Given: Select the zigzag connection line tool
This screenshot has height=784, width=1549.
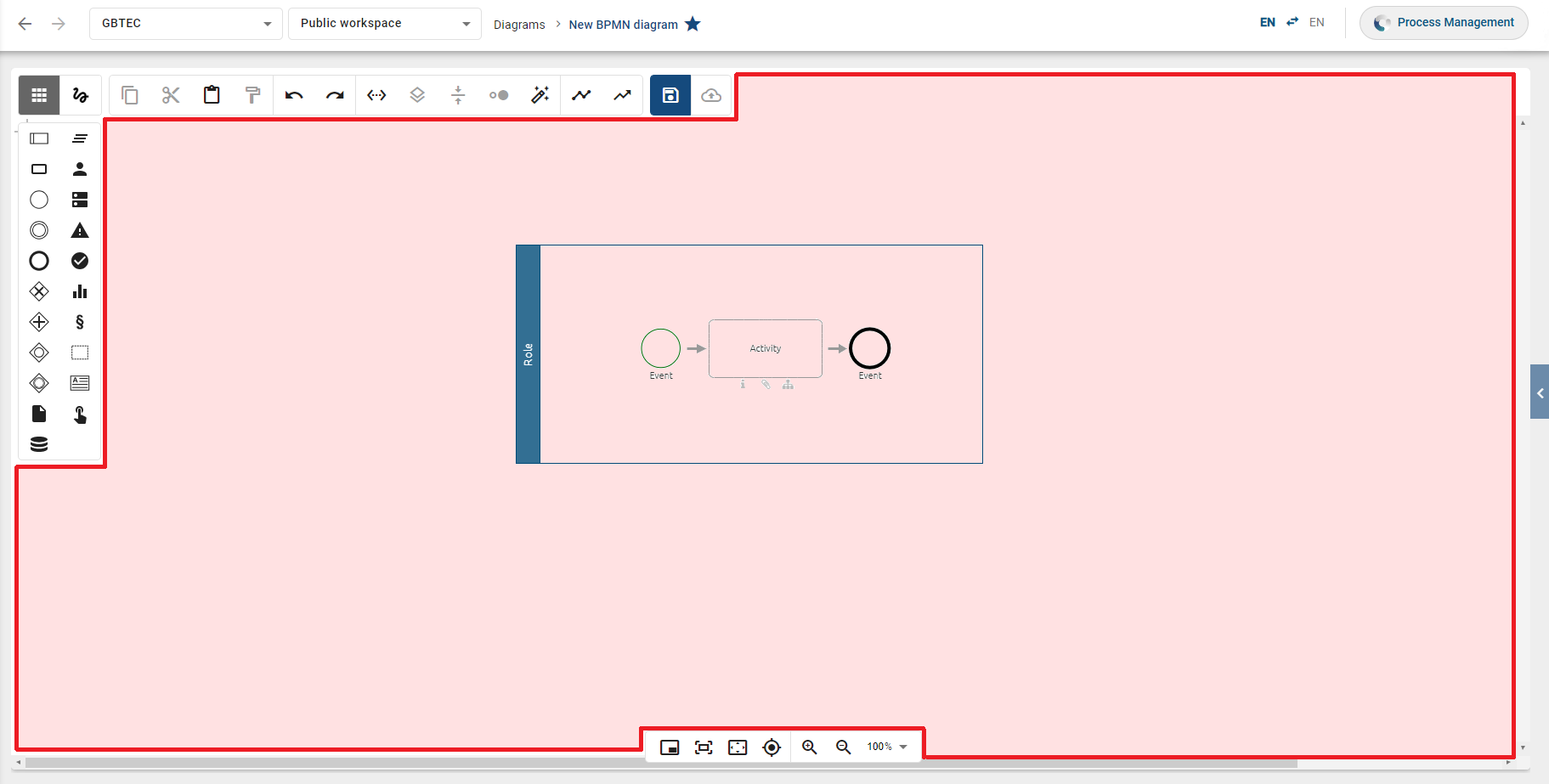Looking at the screenshot, I should (581, 95).
